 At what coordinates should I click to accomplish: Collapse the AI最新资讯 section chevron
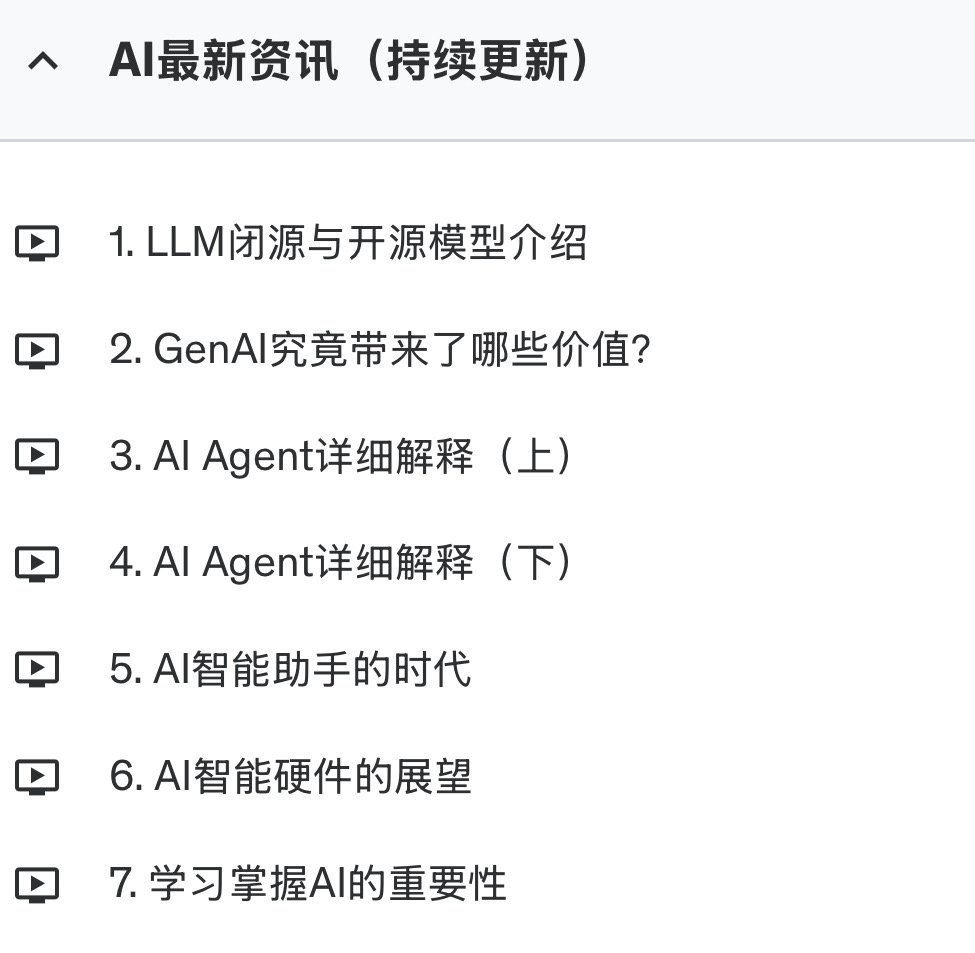click(x=43, y=62)
